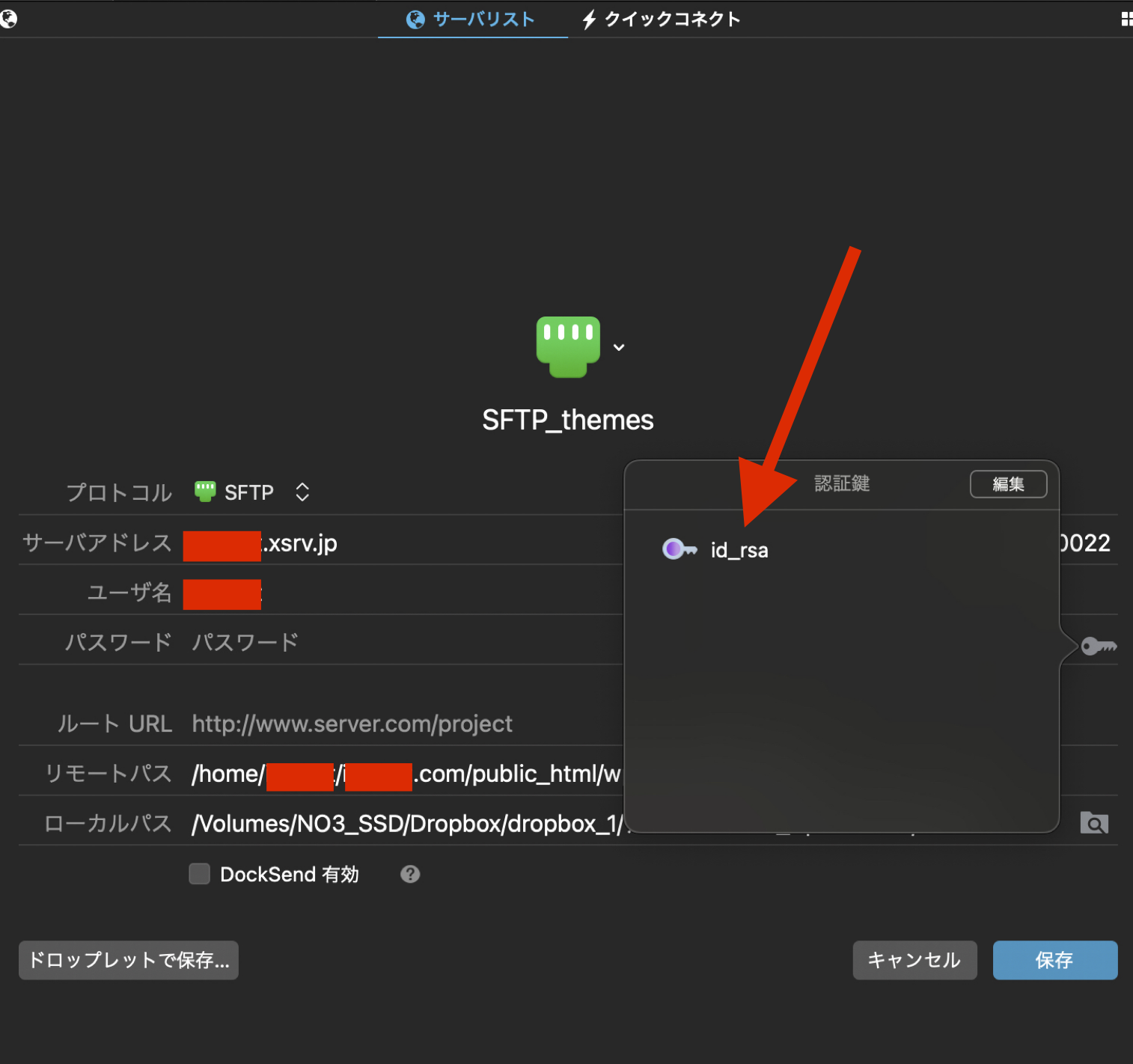
Task: Expand the chevron next to the server icon
Action: (x=619, y=347)
